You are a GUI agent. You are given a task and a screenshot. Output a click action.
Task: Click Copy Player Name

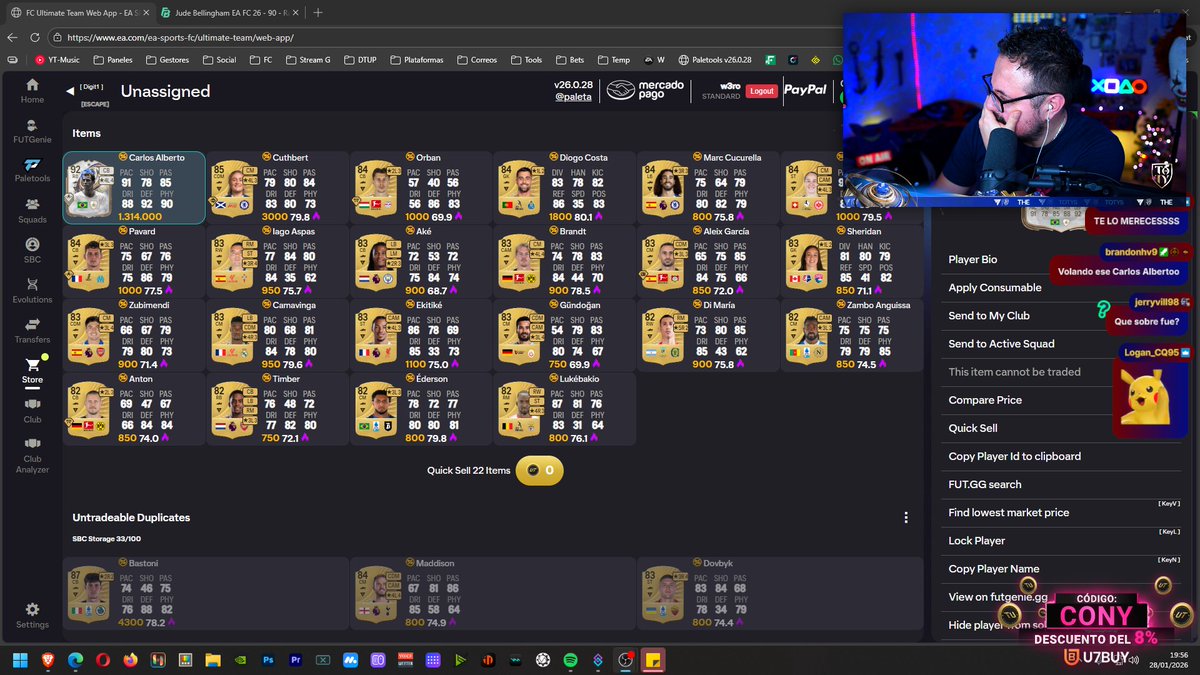click(x=994, y=568)
